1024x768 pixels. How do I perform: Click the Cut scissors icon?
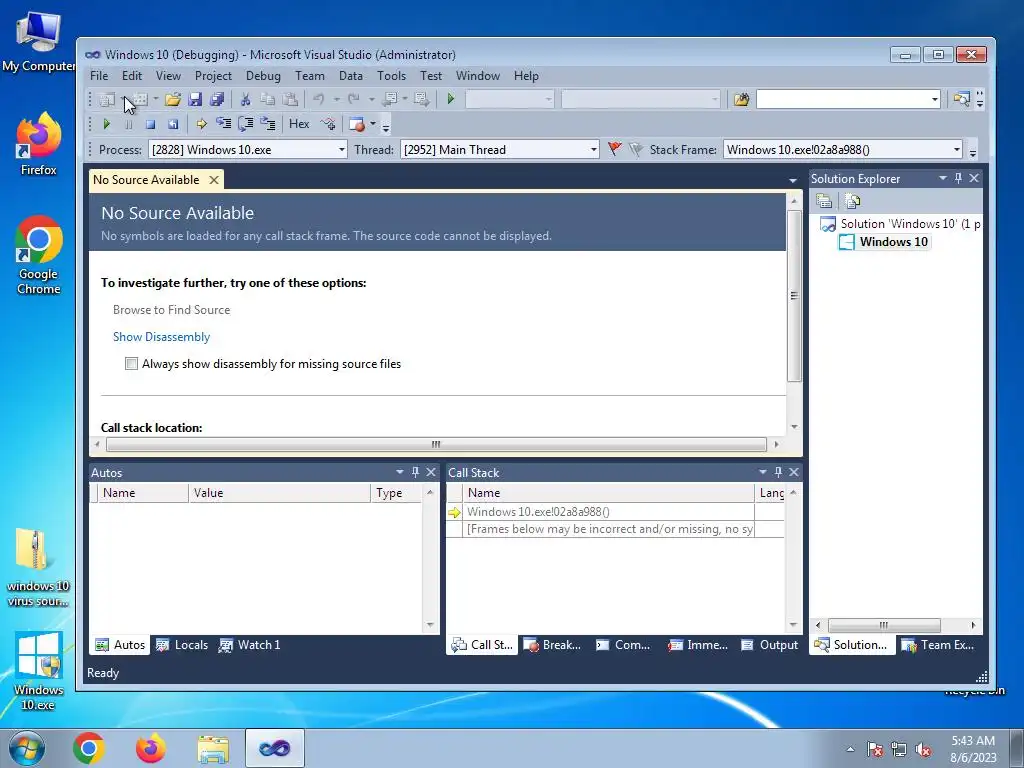tap(246, 99)
